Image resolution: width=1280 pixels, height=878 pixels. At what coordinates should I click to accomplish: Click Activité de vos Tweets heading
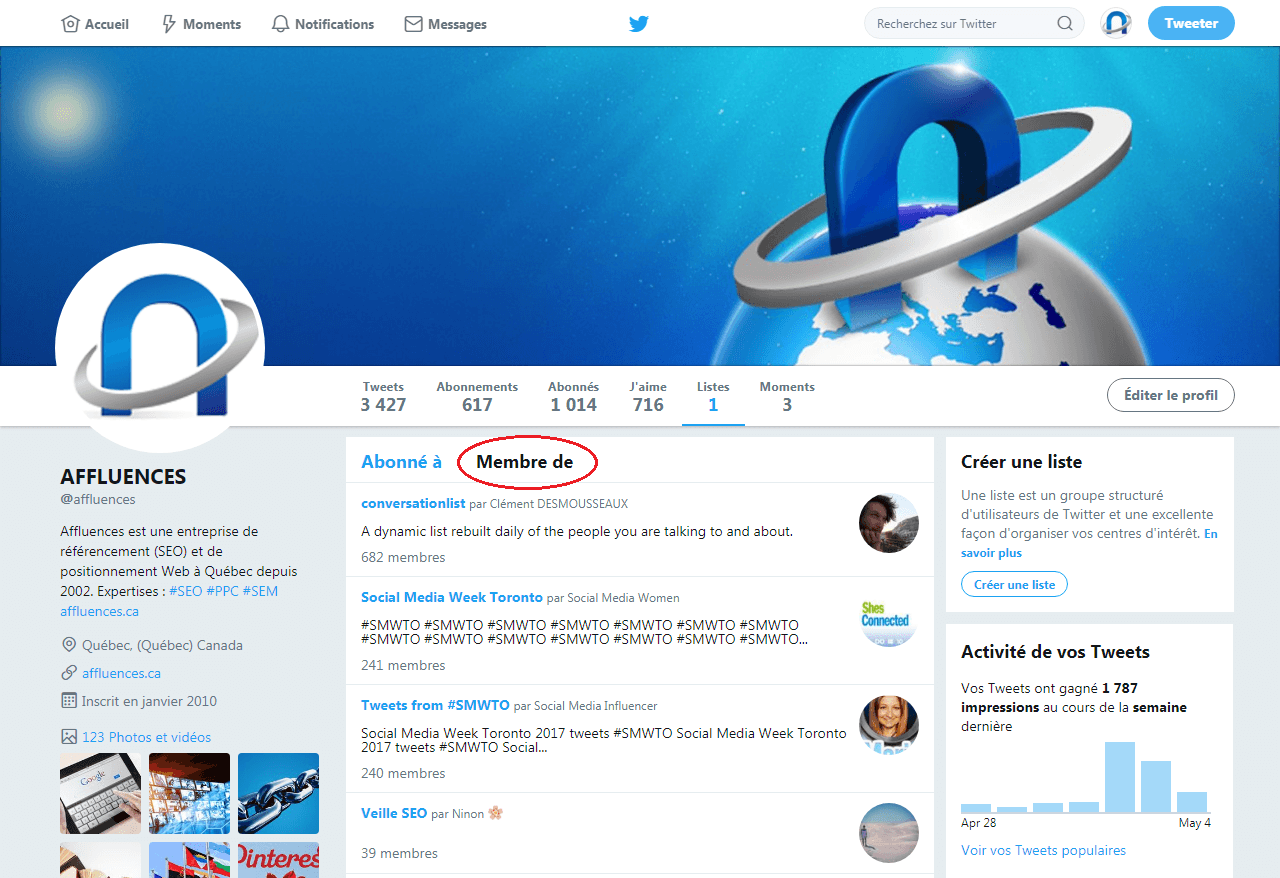point(1055,652)
